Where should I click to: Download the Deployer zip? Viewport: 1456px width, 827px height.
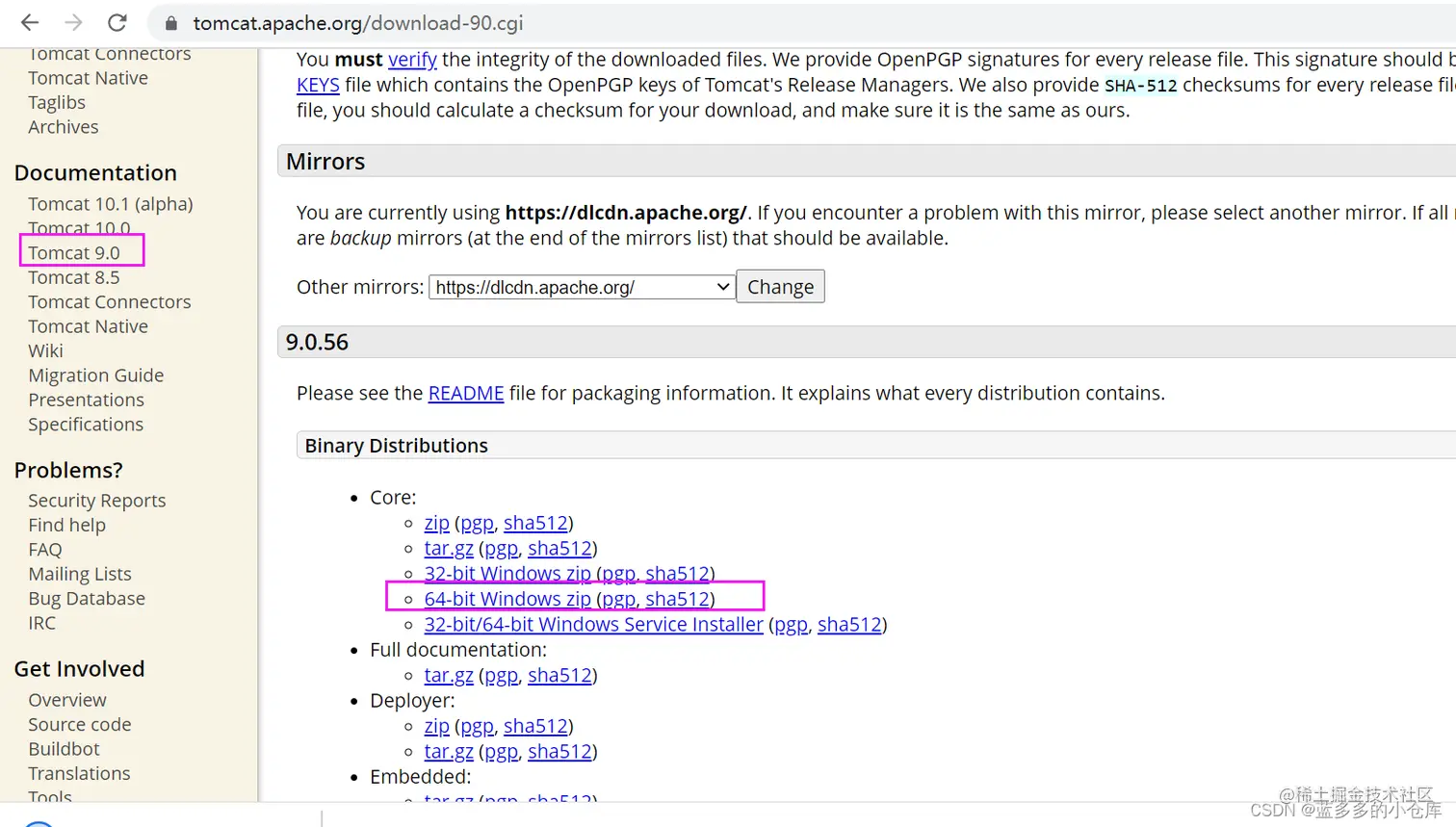point(436,726)
